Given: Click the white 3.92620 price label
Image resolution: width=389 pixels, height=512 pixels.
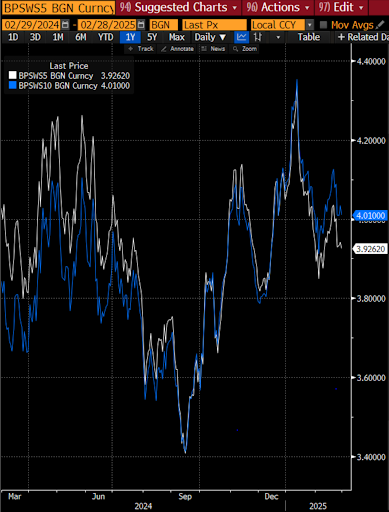Looking at the screenshot, I should tap(370, 249).
